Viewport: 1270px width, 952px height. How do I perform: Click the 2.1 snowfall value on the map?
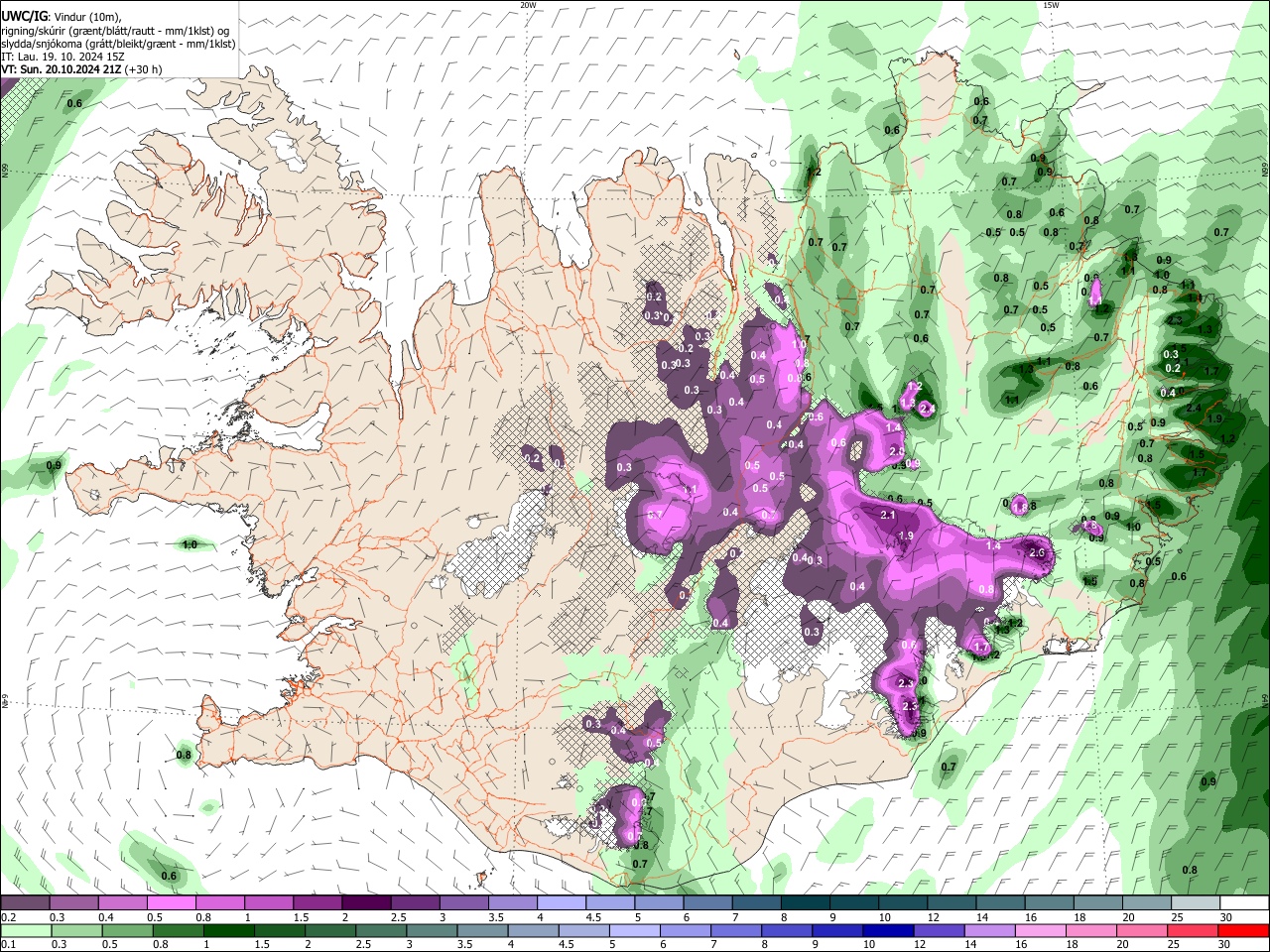[x=888, y=515]
